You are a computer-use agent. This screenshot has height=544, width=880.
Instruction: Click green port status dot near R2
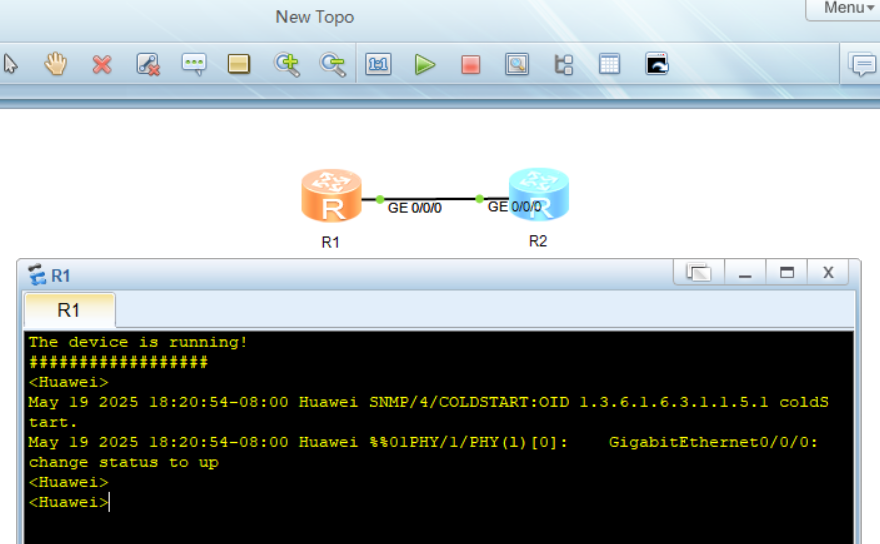point(479,199)
